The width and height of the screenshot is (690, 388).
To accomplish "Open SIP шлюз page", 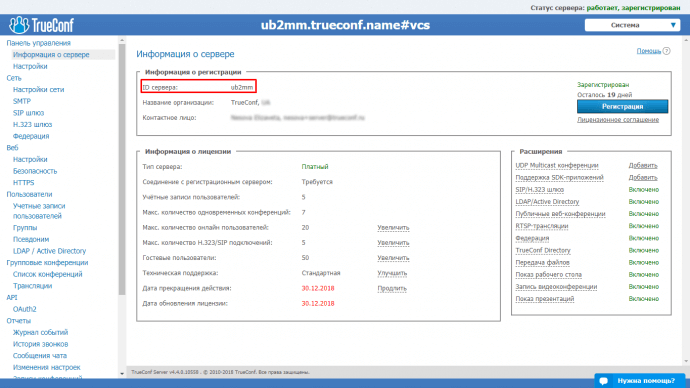I will tap(28, 113).
